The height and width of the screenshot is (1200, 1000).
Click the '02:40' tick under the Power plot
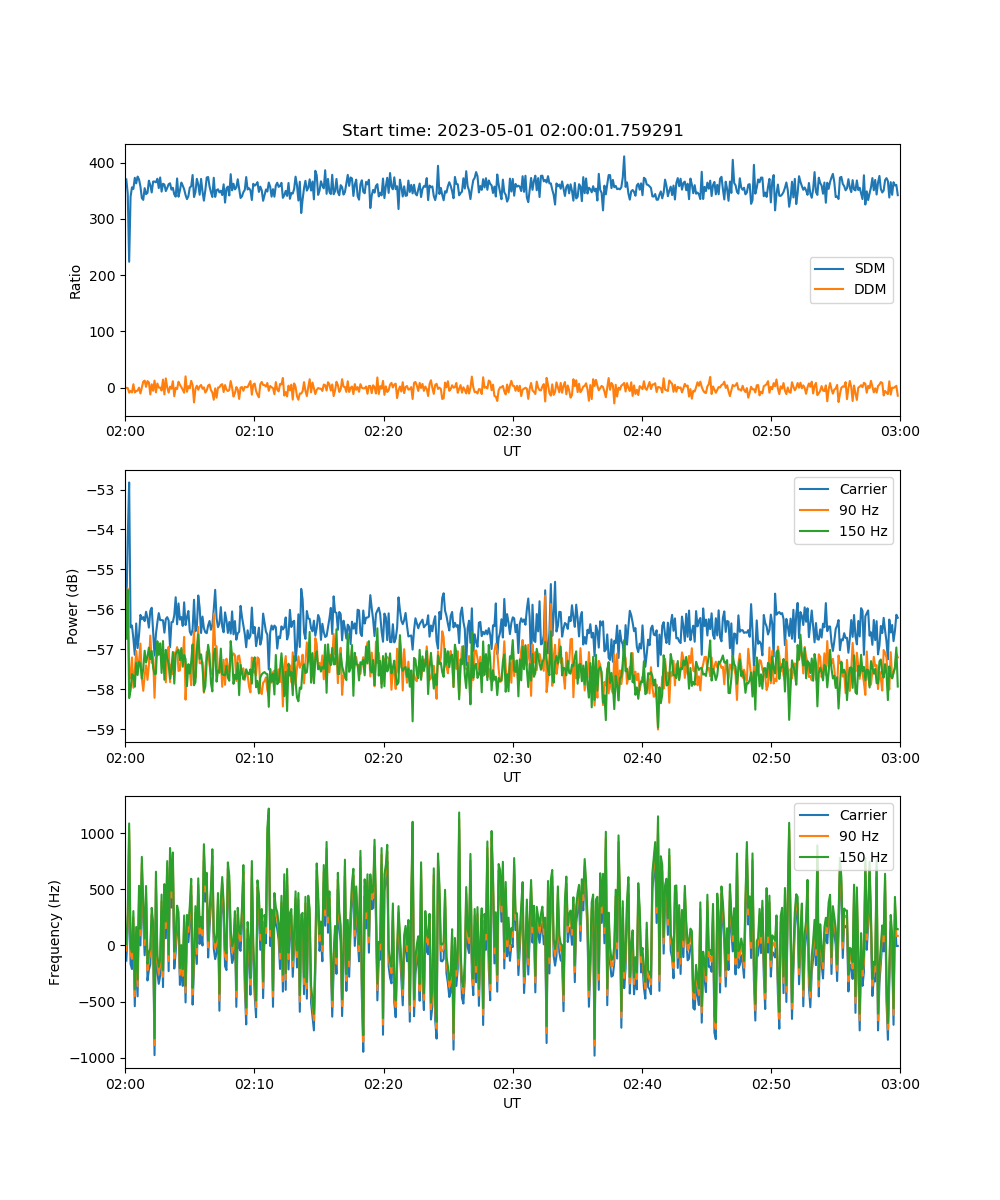(x=641, y=757)
